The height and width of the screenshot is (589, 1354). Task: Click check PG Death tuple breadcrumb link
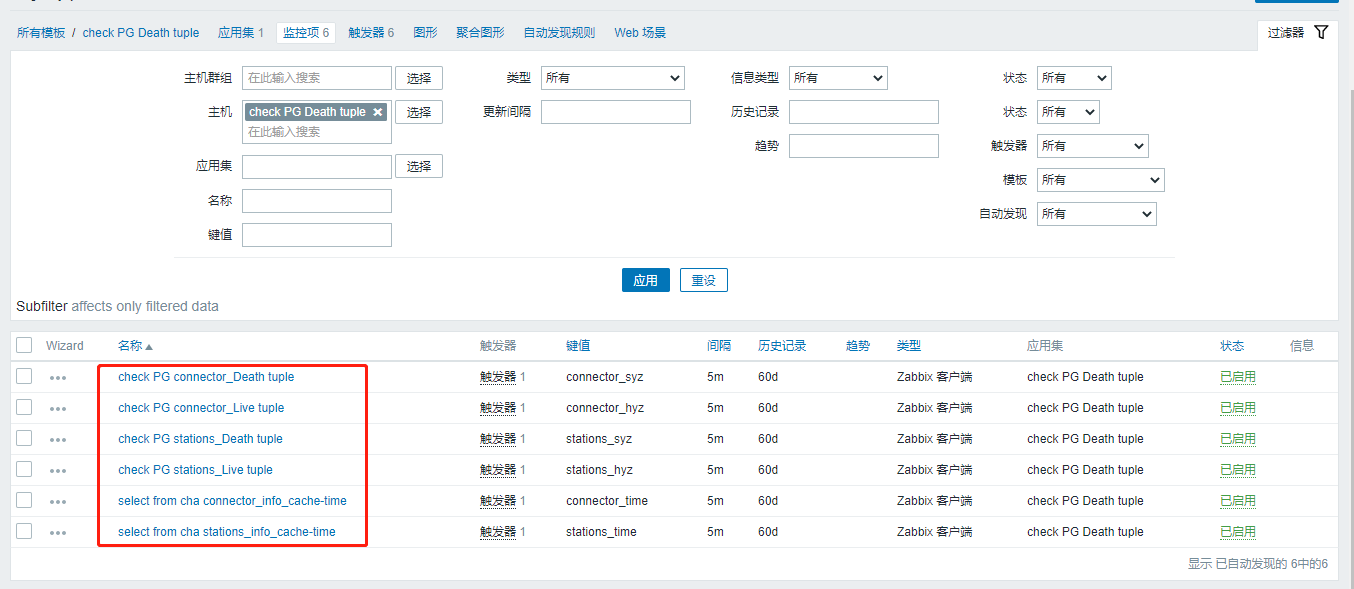(x=141, y=33)
